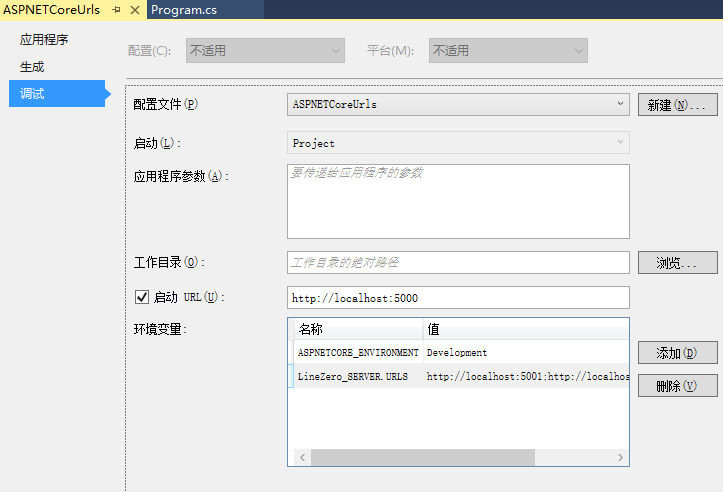Open the 生成 settings page
The width and height of the screenshot is (723, 492).
[x=32, y=67]
